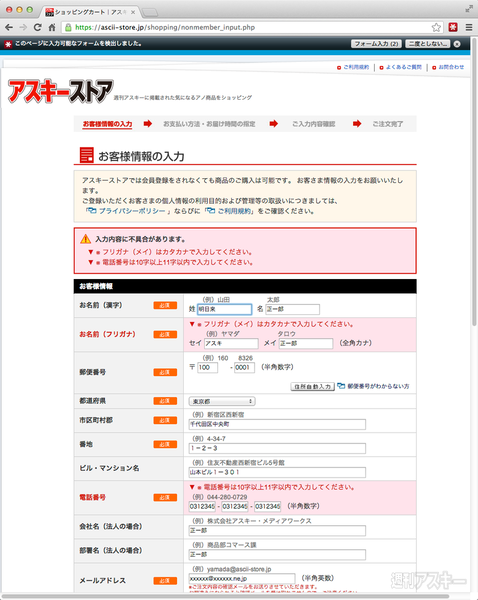Image resolution: width=478 pixels, height=600 pixels.
Task: Click the 姓 kanji name field
Action: [225, 309]
